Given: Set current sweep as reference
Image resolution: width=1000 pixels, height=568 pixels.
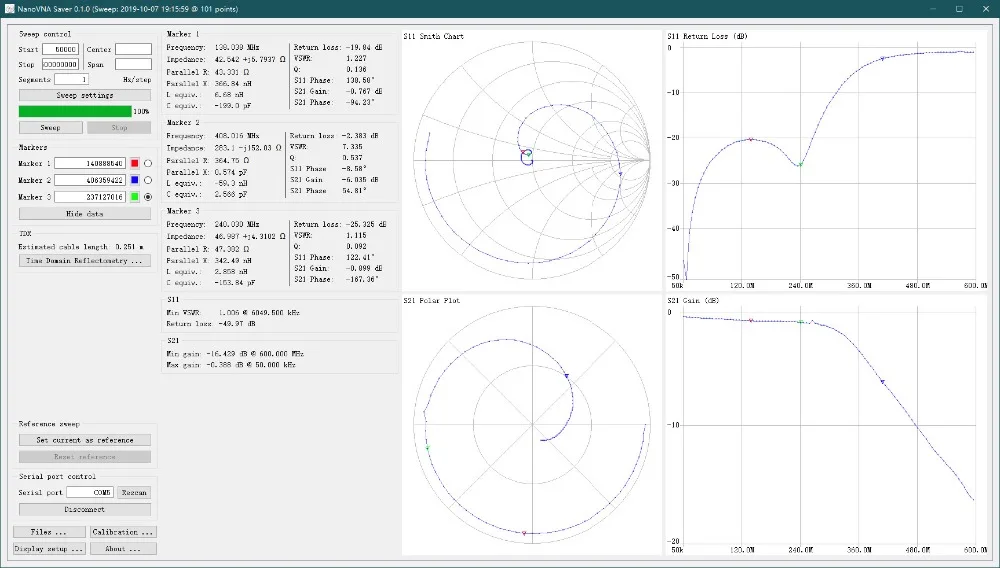Looking at the screenshot, I should tap(85, 440).
